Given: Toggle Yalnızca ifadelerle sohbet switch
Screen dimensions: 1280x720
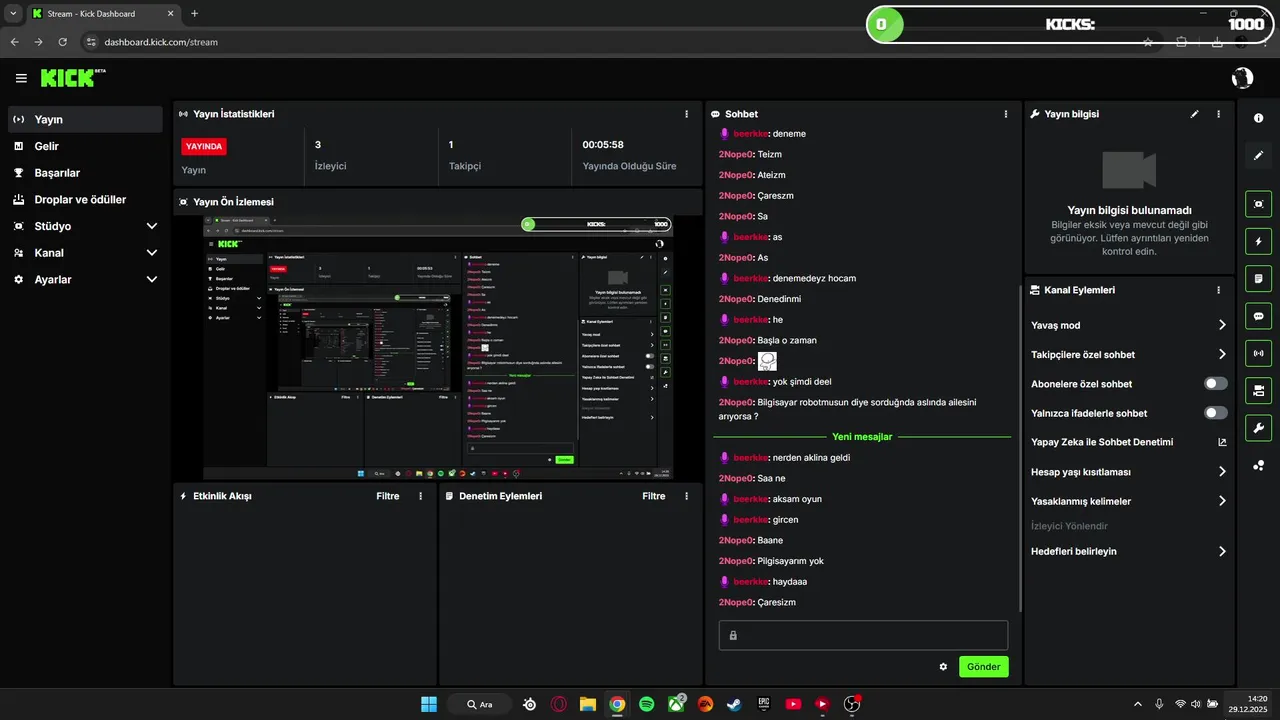Looking at the screenshot, I should click(x=1216, y=413).
